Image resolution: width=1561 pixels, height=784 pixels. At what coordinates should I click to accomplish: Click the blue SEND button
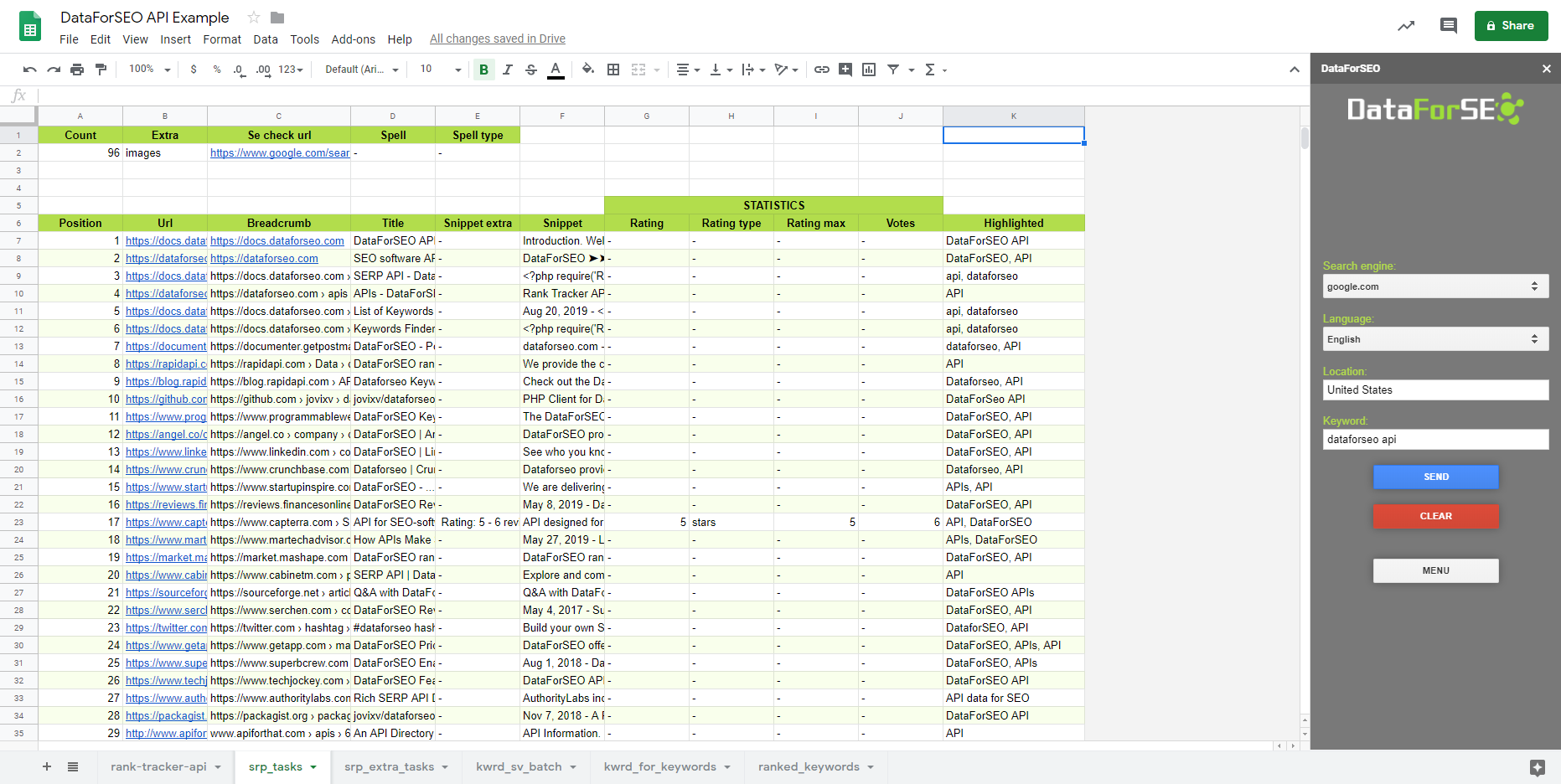(x=1435, y=477)
